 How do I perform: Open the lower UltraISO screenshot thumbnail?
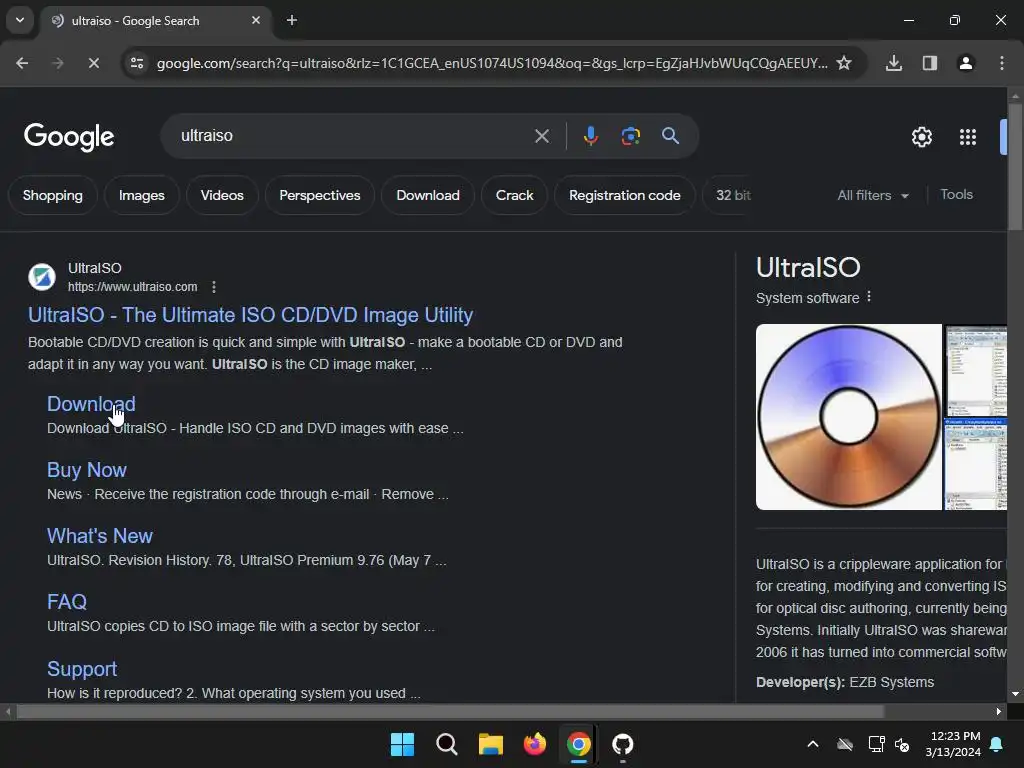(x=976, y=464)
